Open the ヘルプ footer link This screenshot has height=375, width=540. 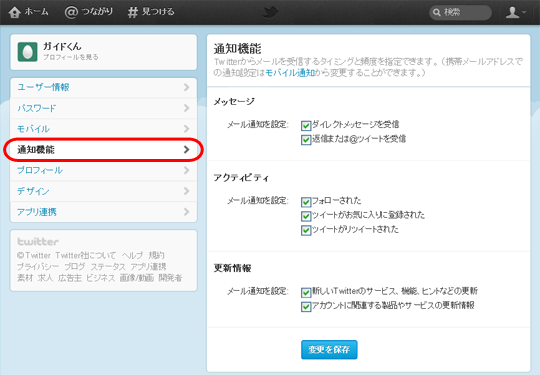click(x=132, y=256)
